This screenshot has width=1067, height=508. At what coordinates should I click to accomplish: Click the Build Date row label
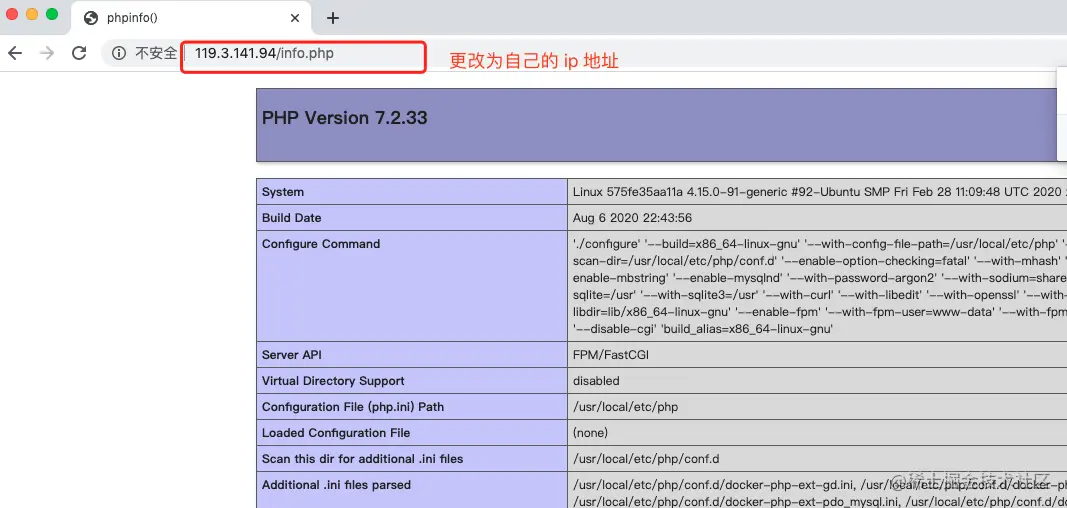pyautogui.click(x=291, y=218)
